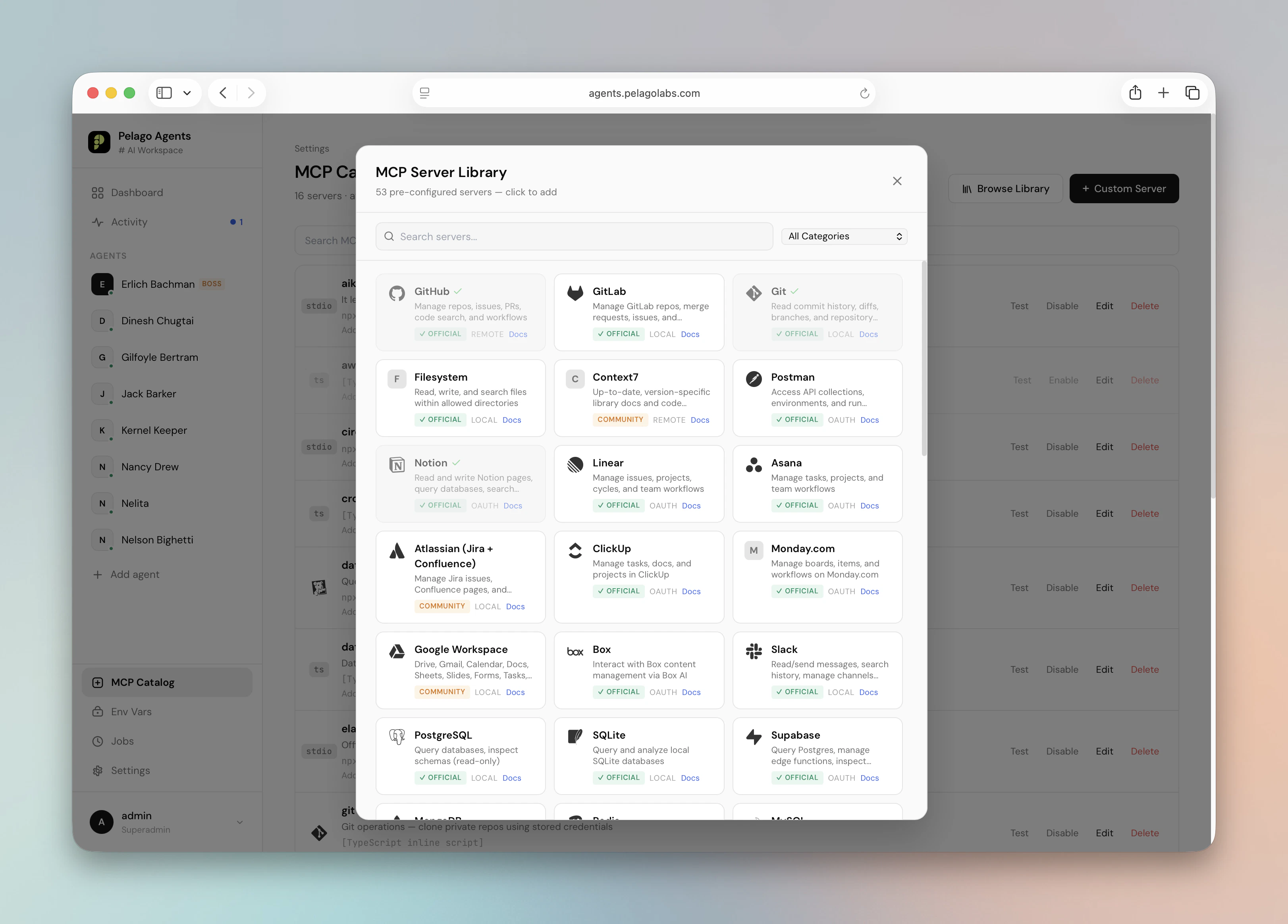Go back with the browser back arrow

coord(223,93)
